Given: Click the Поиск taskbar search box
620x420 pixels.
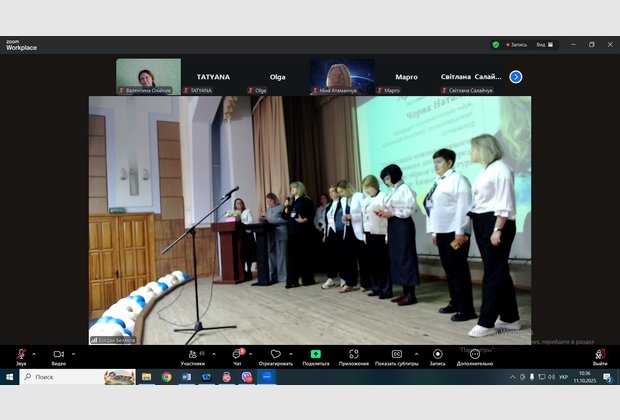Looking at the screenshot, I should tap(78, 377).
